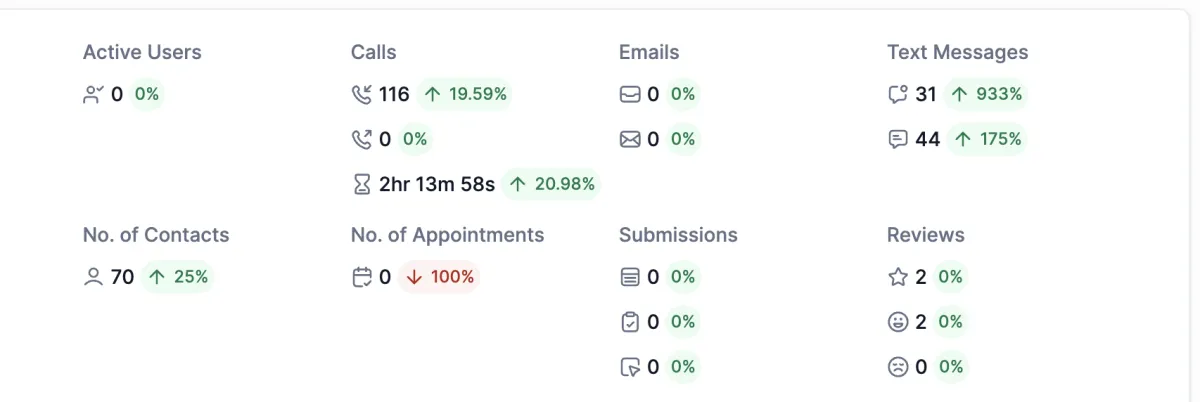Click the email inbox tray icon
Screen dimensions: 1200x402
(630, 95)
